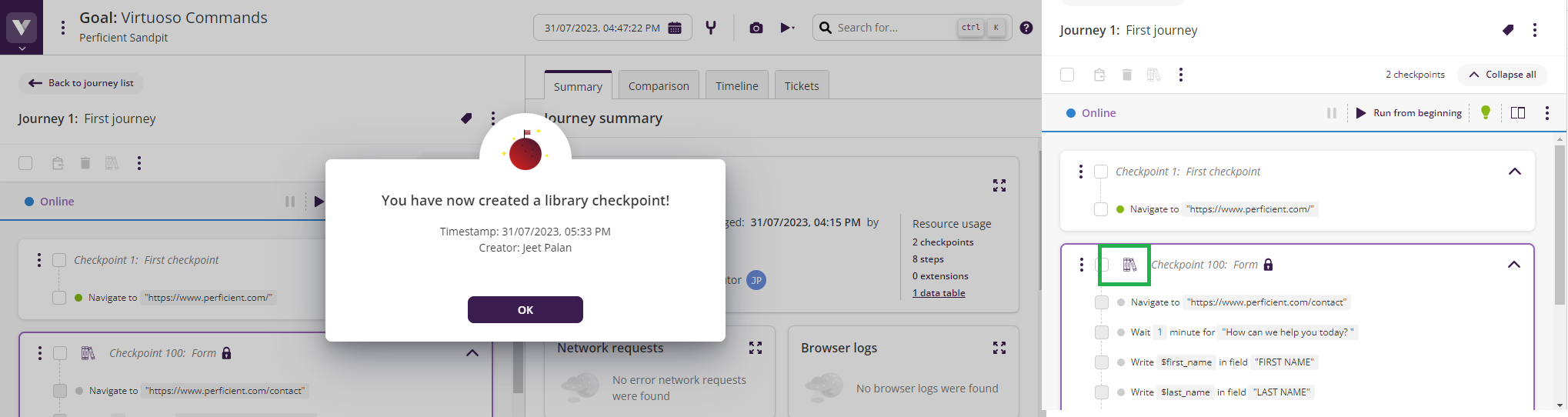Click the tag icon in the background window journey header
The width and height of the screenshot is (1568, 417).
[x=465, y=118]
